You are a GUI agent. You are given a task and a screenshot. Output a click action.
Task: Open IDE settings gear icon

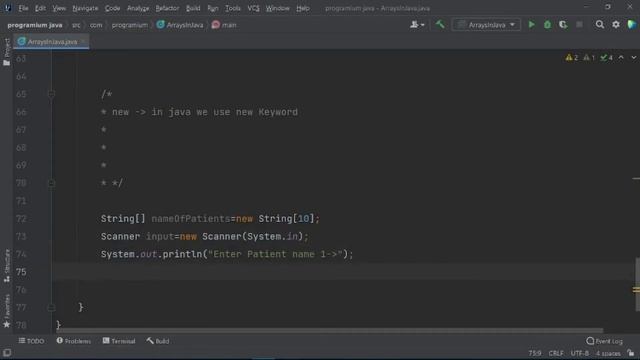[616, 25]
